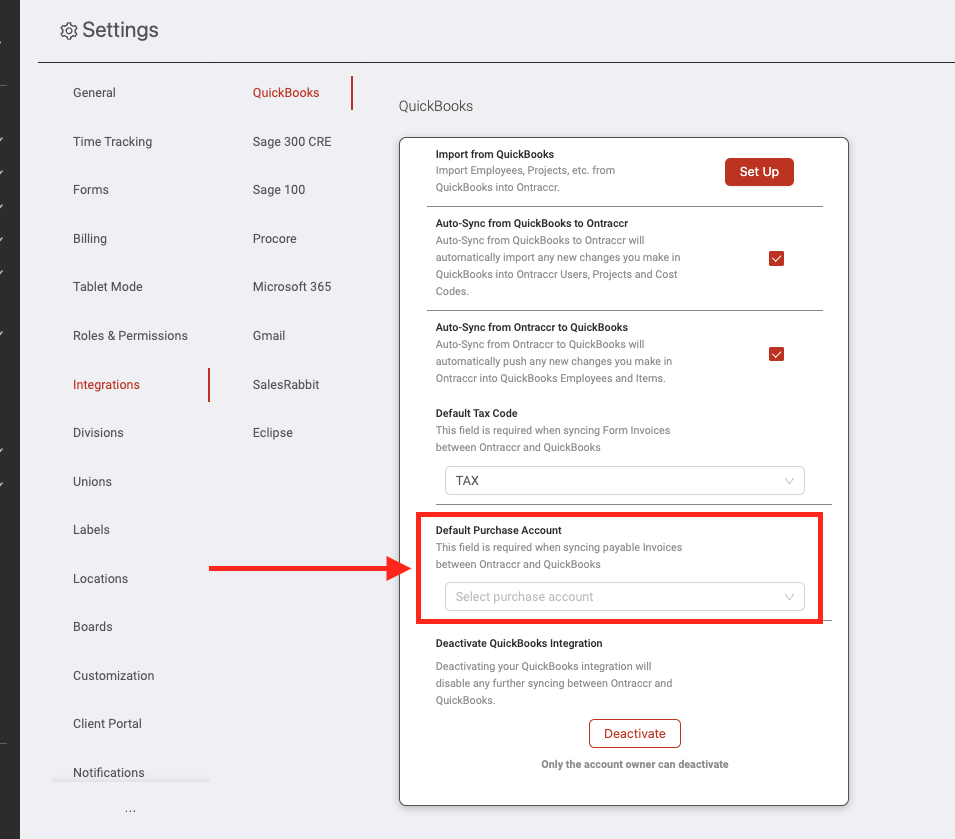Open the General settings tab
The height and width of the screenshot is (839, 955).
coord(94,93)
